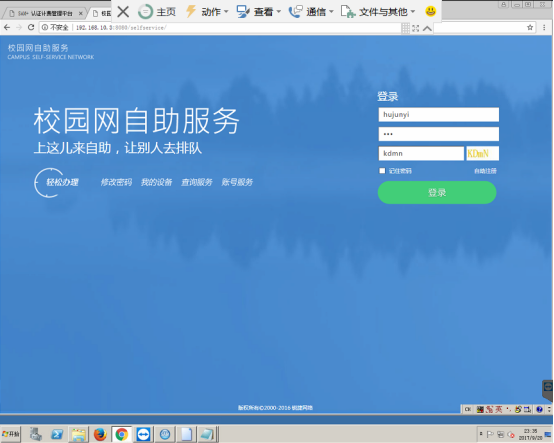Open Firefox from the taskbar
Screen dimensions: 554x443
100,434
